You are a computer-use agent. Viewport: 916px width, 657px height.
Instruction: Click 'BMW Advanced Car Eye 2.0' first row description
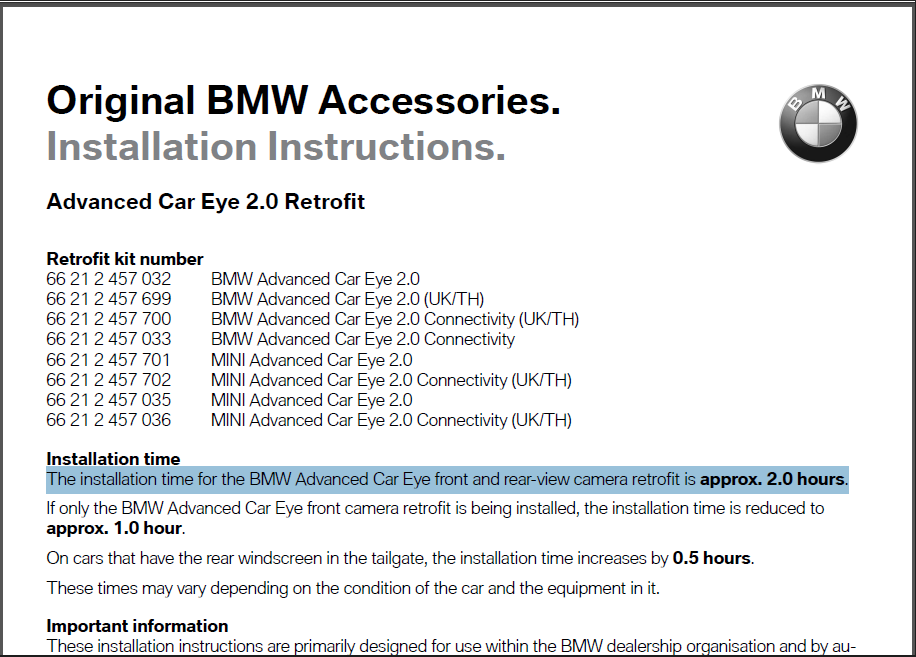point(315,279)
